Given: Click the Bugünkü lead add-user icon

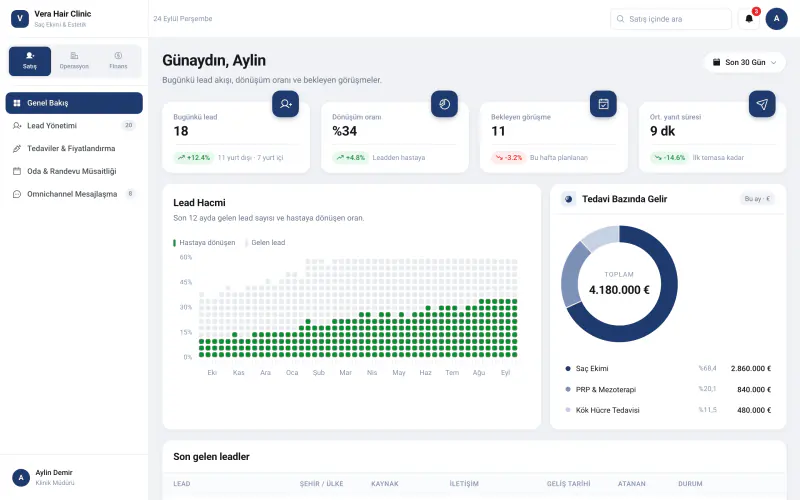Looking at the screenshot, I should (x=286, y=104).
